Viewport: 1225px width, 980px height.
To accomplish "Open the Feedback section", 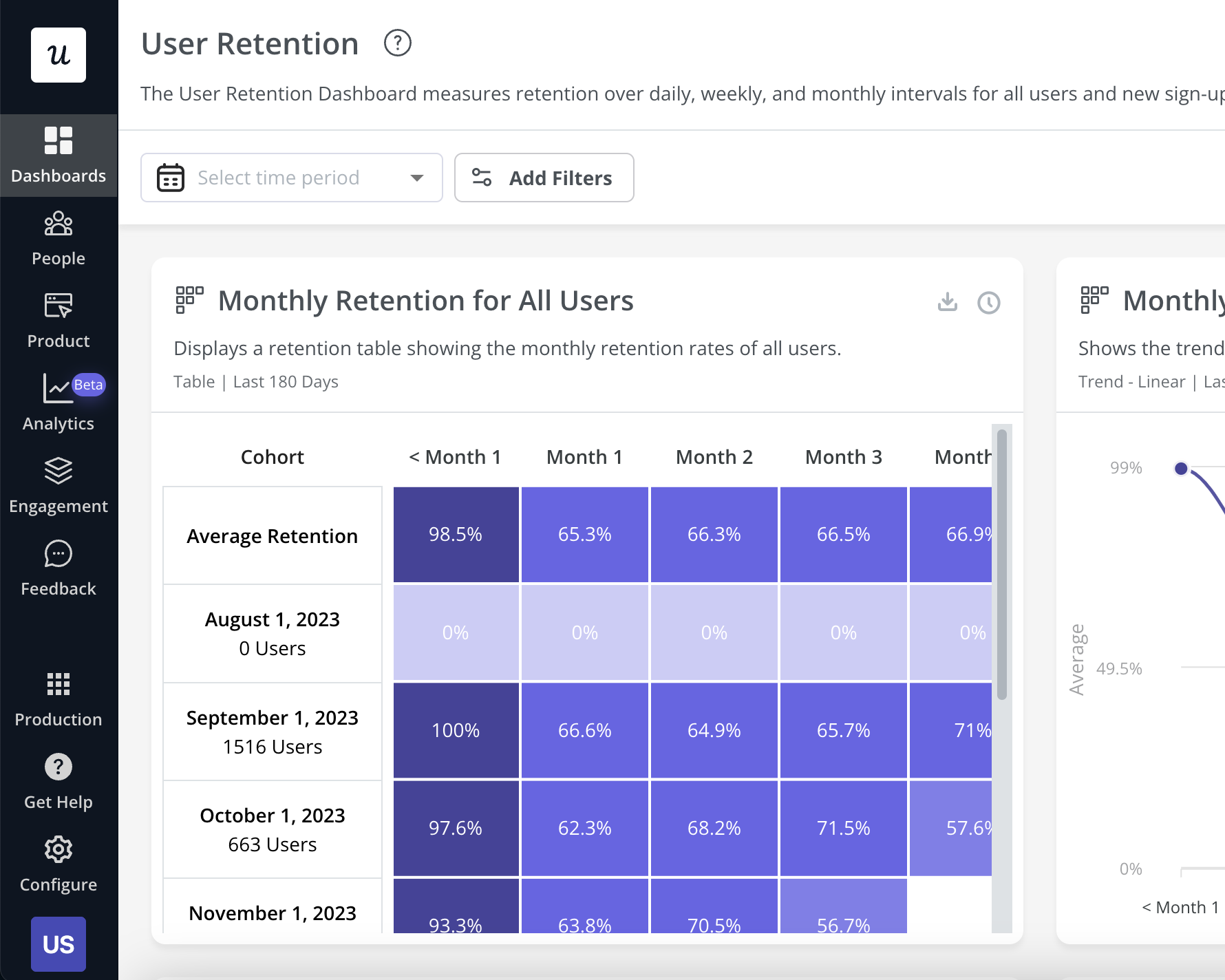I will (x=58, y=568).
